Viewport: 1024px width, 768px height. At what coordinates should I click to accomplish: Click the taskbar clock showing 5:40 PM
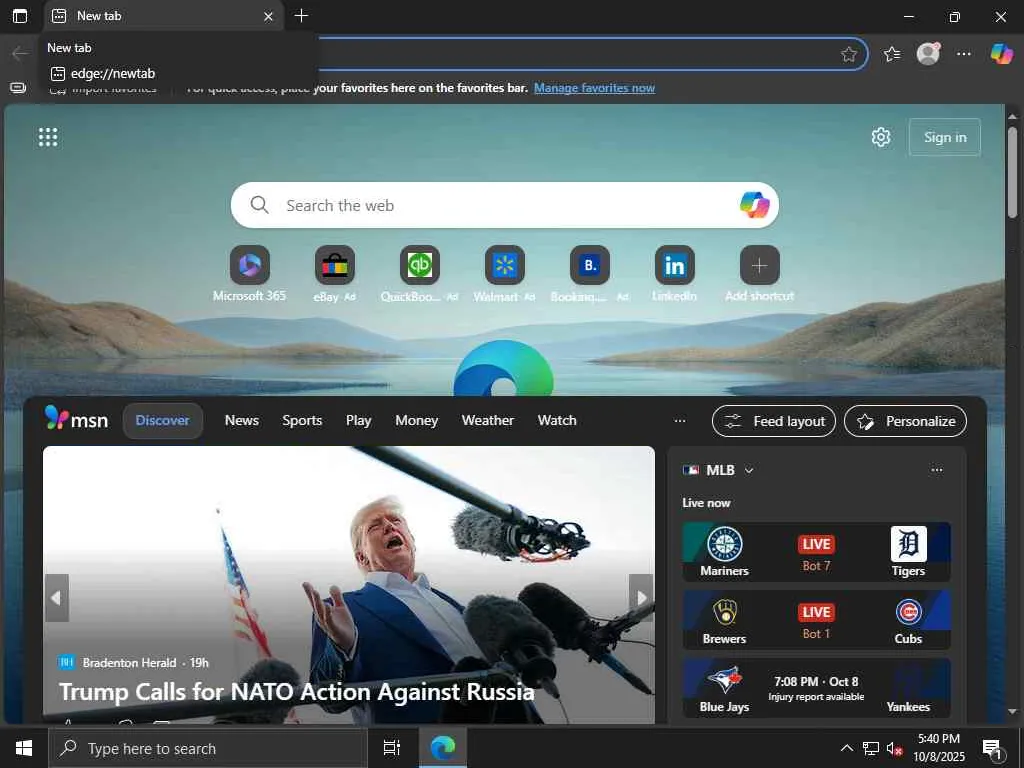[x=938, y=748]
